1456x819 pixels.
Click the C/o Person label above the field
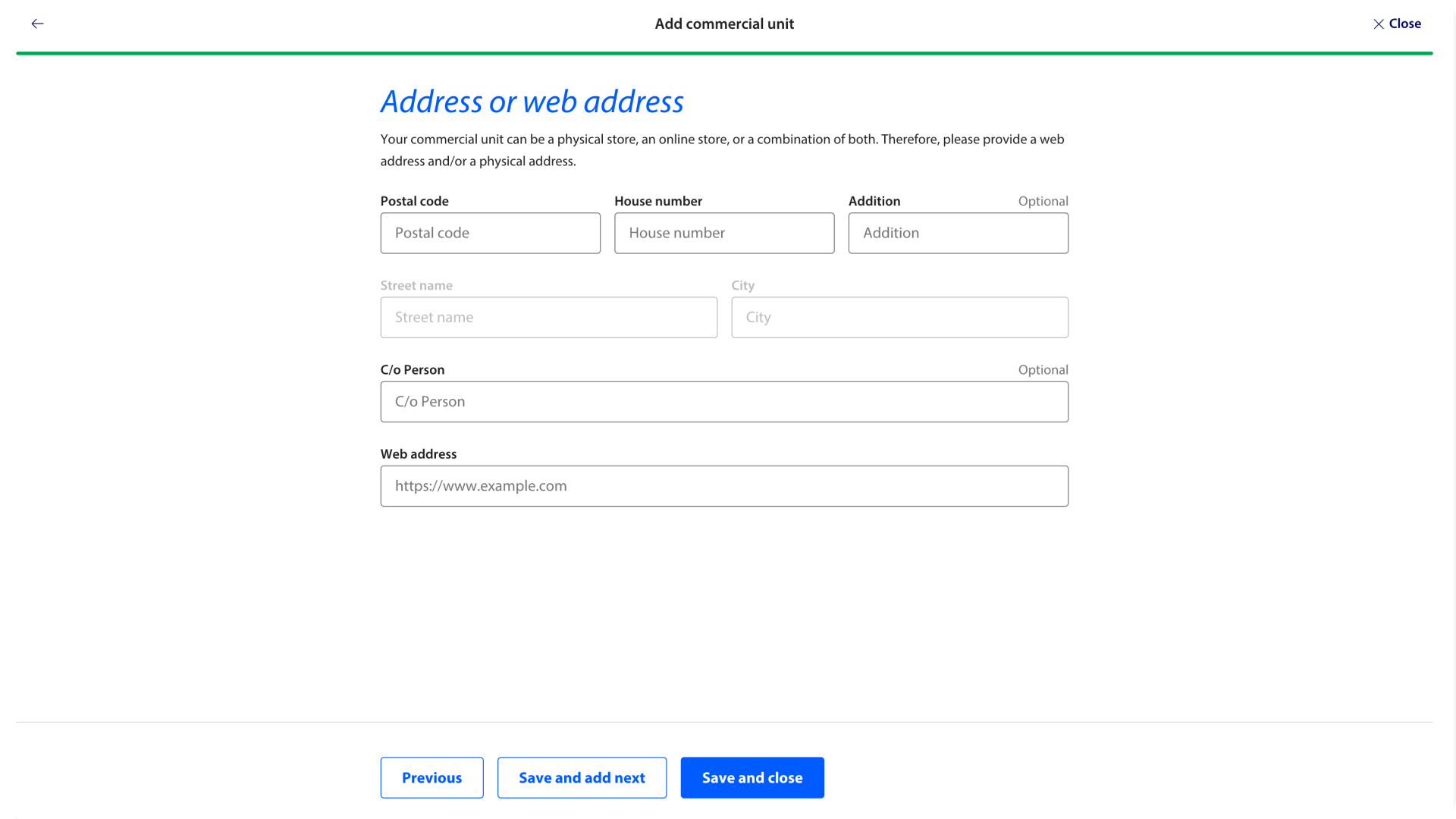point(412,369)
